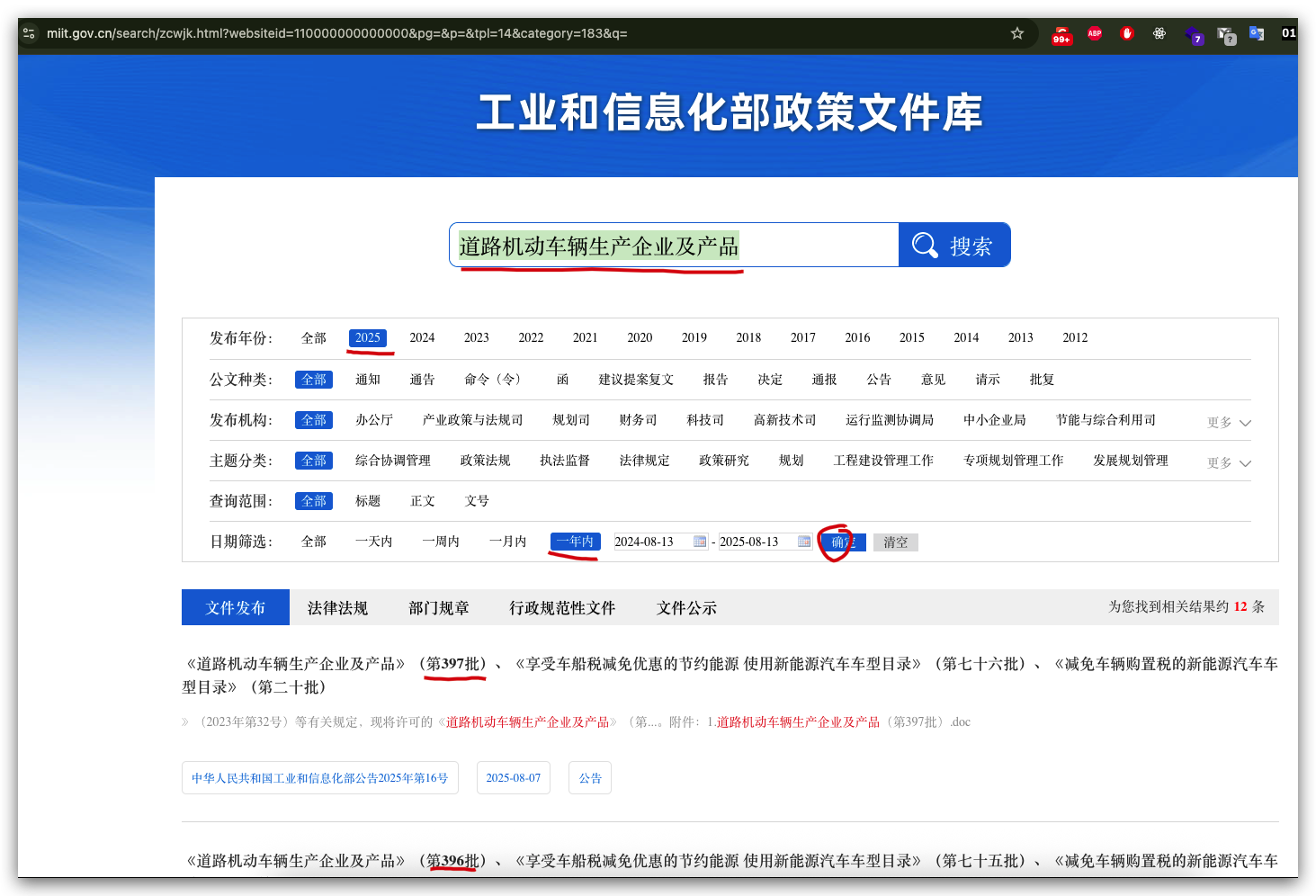Select the 执法监督 topic filter
Screen dimensions: 1316x896
(x=565, y=461)
